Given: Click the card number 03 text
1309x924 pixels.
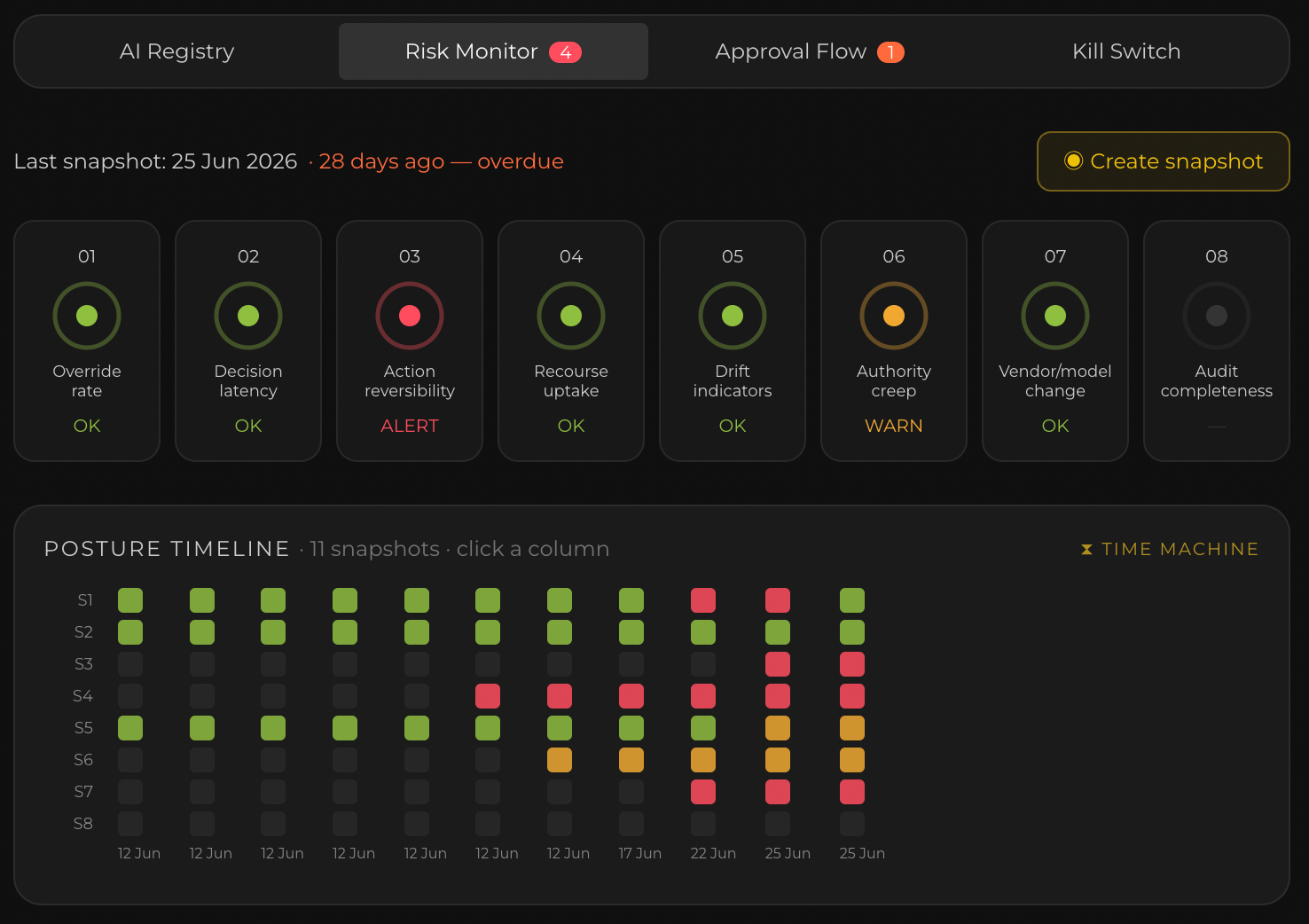Looking at the screenshot, I should tap(410, 256).
